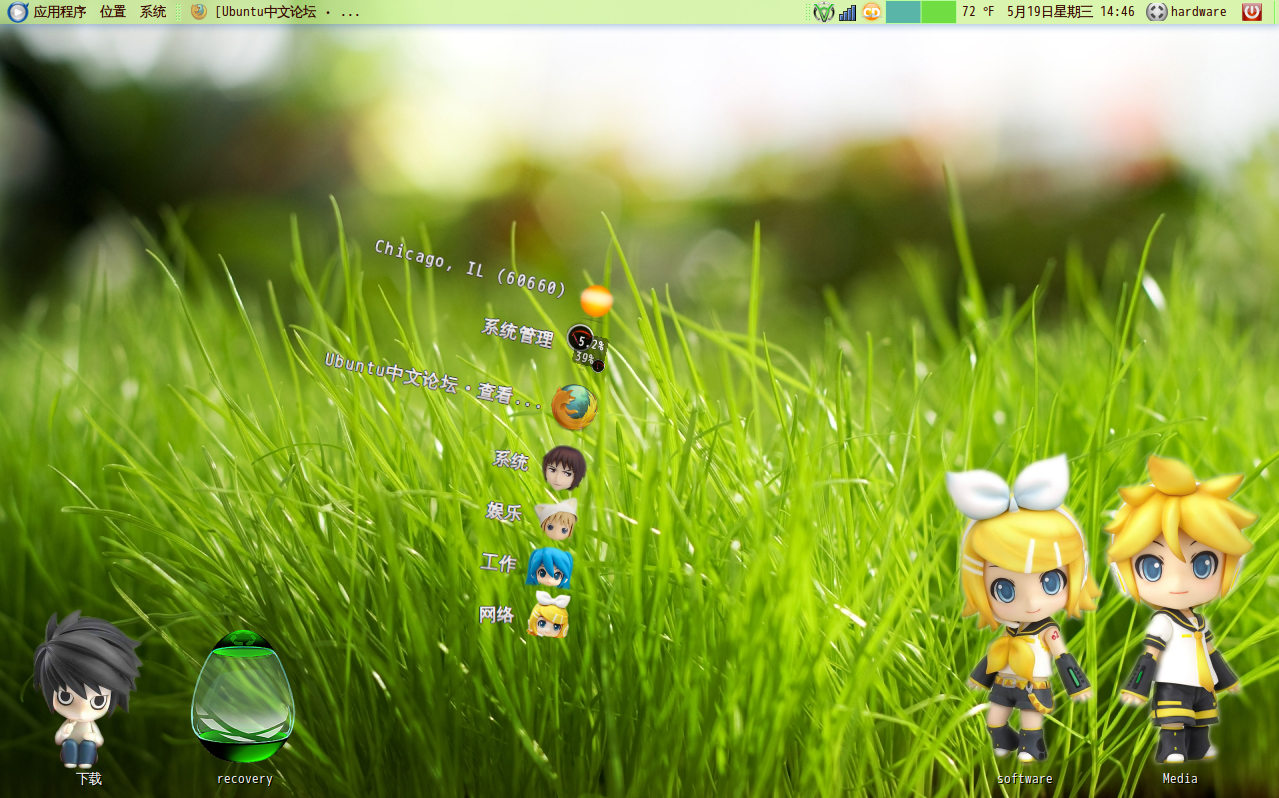This screenshot has height=798, width=1279.
Task: Click the Chicago, IL (60660) weather label
Action: click(471, 268)
